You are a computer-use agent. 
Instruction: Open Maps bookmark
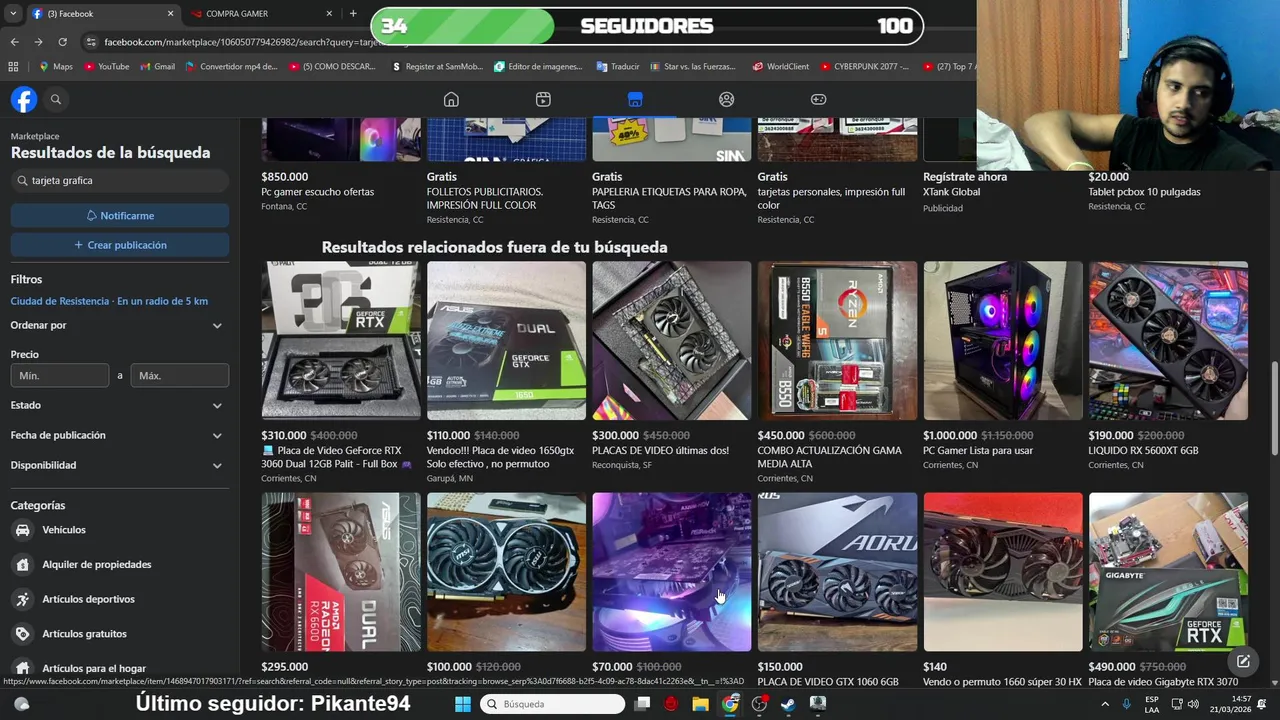[x=55, y=67]
